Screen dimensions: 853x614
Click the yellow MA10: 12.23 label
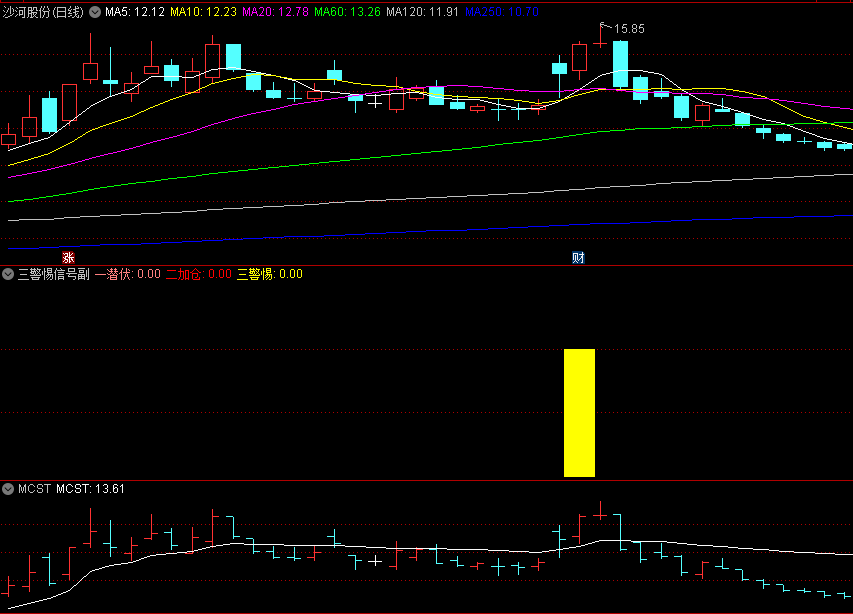click(203, 12)
